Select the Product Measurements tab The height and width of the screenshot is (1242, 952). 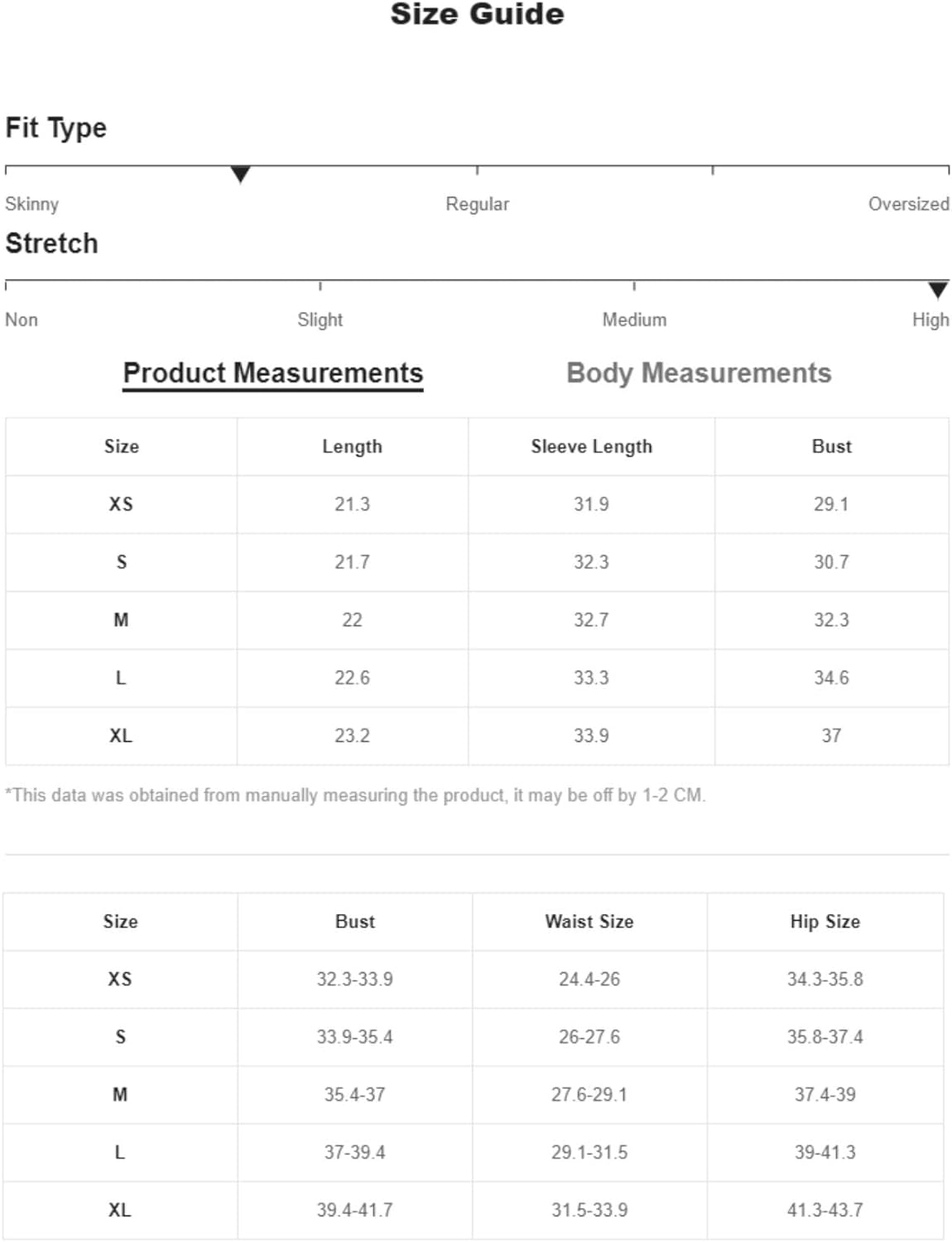tap(273, 373)
